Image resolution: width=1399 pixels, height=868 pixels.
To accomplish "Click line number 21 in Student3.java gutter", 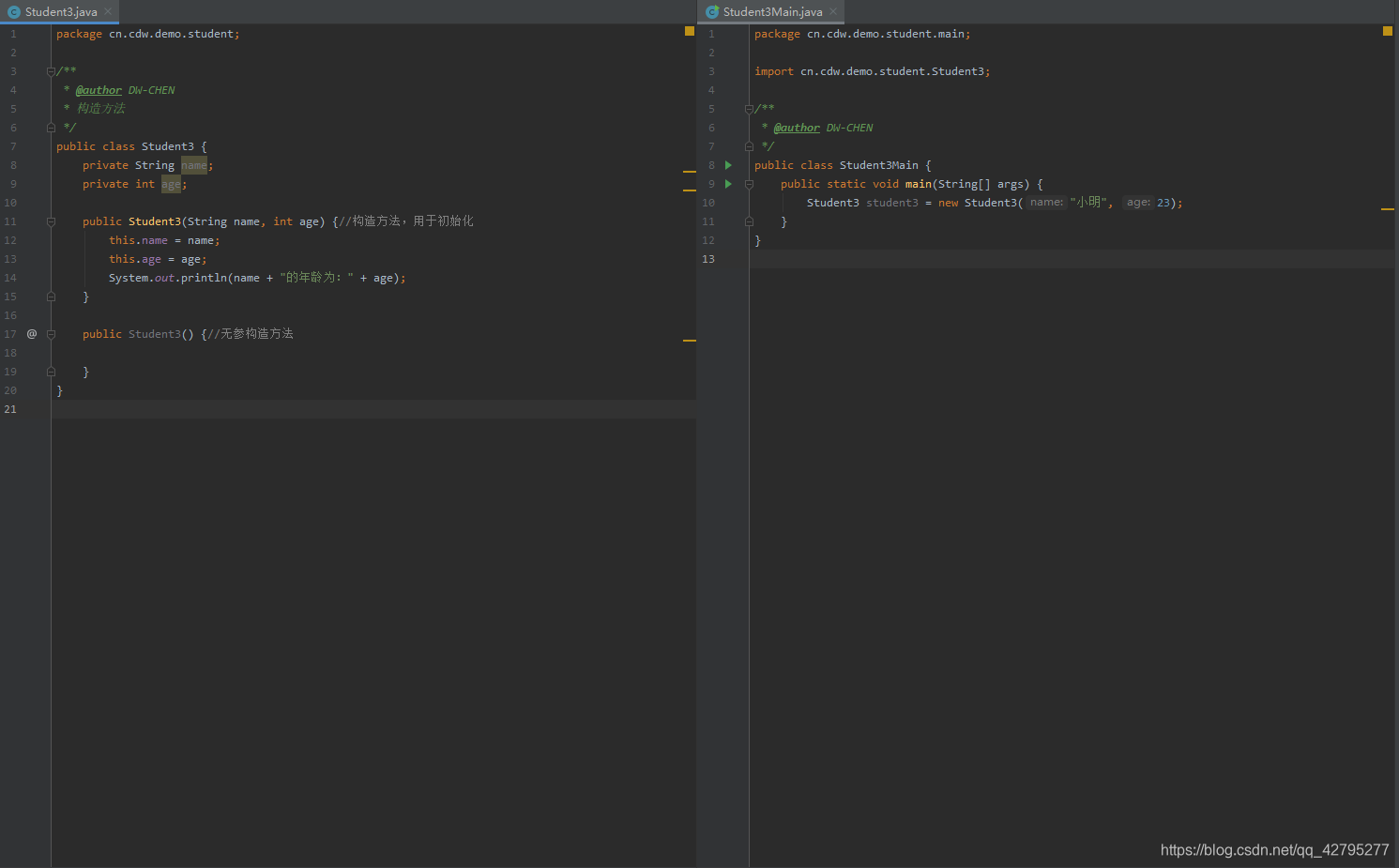I will [10, 409].
